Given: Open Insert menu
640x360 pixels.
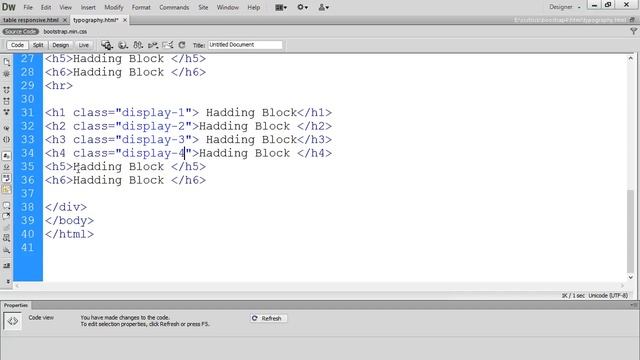Looking at the screenshot, I should (x=88, y=7).
